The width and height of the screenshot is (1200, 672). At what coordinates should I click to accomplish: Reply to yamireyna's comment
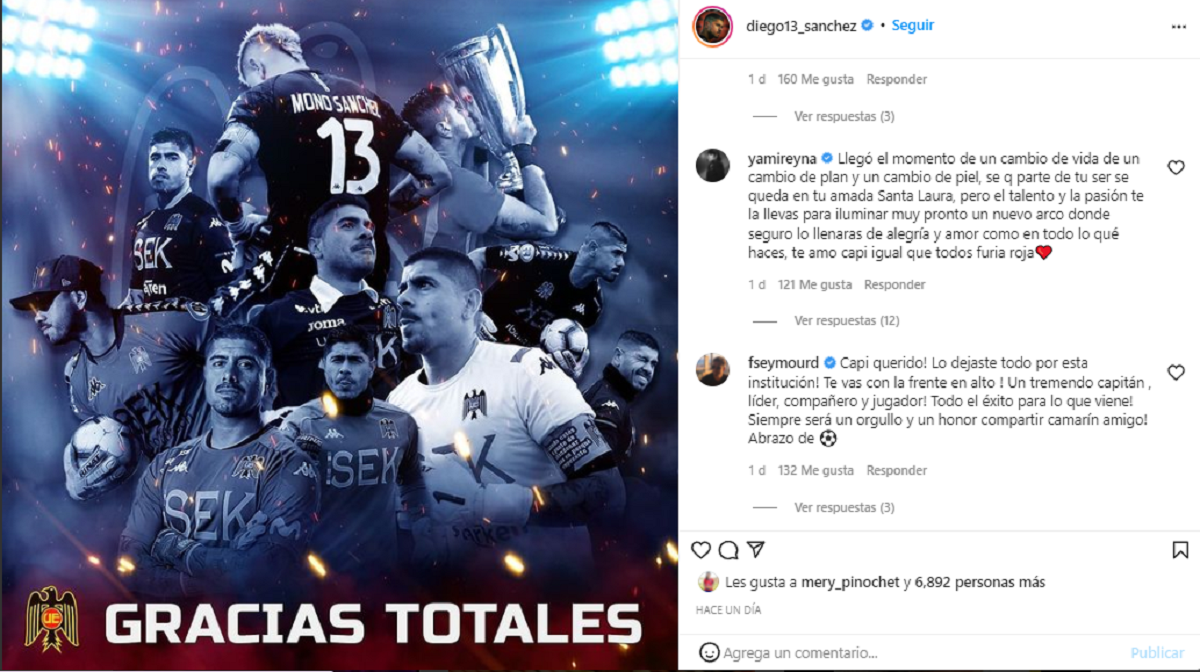[895, 285]
